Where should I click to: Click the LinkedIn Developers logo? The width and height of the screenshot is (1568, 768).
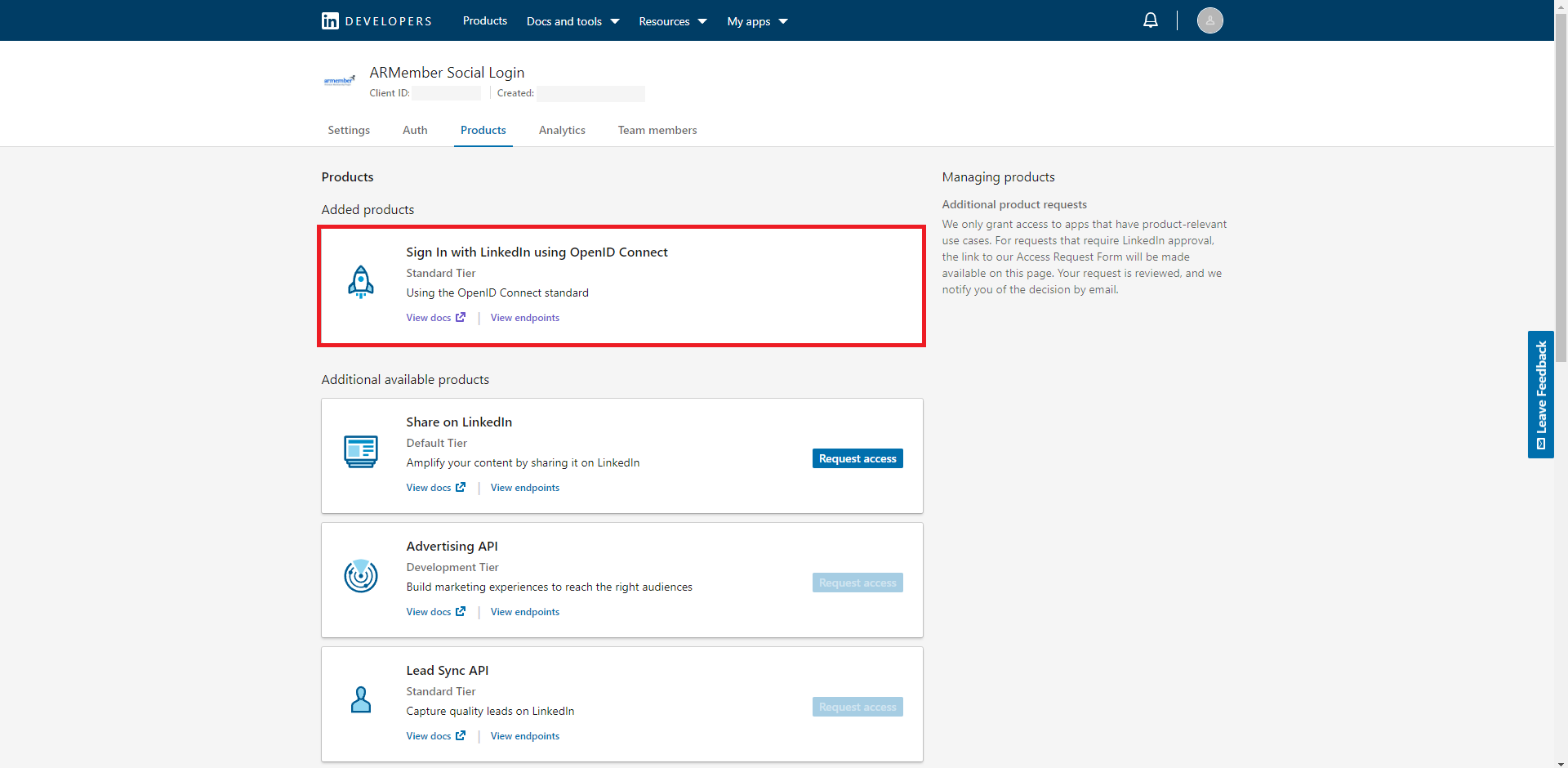click(x=376, y=21)
